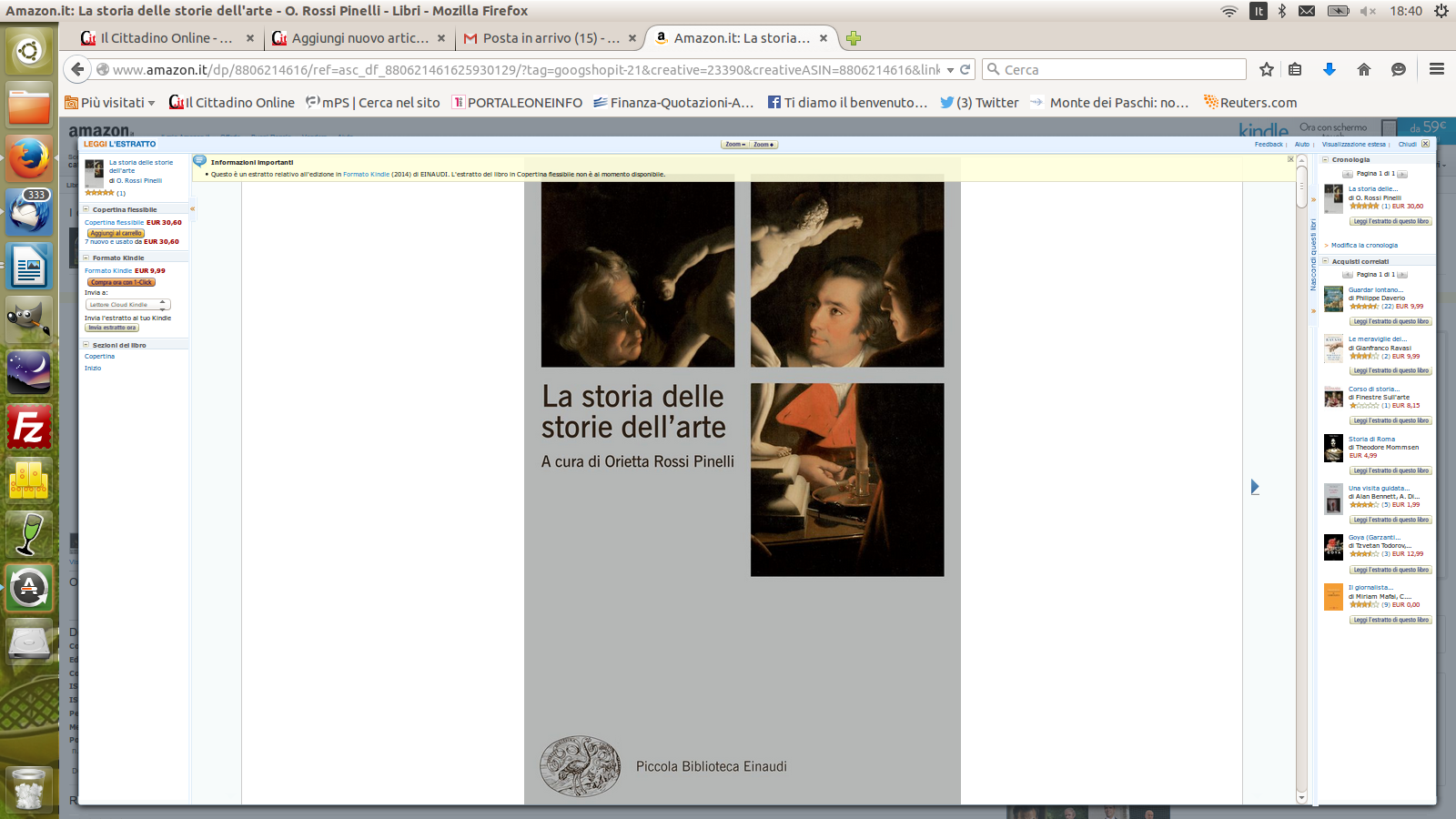Click Aggiungi al carrello button
The height and width of the screenshot is (819, 1456).
pos(116,233)
